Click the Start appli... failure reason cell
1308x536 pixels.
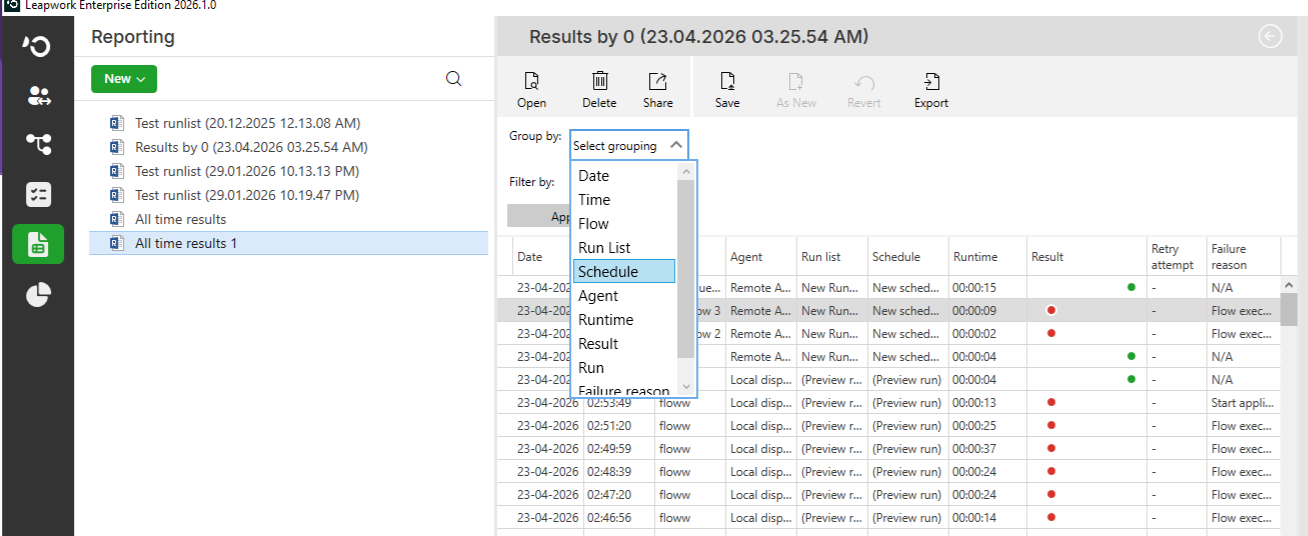pyautogui.click(x=1244, y=403)
